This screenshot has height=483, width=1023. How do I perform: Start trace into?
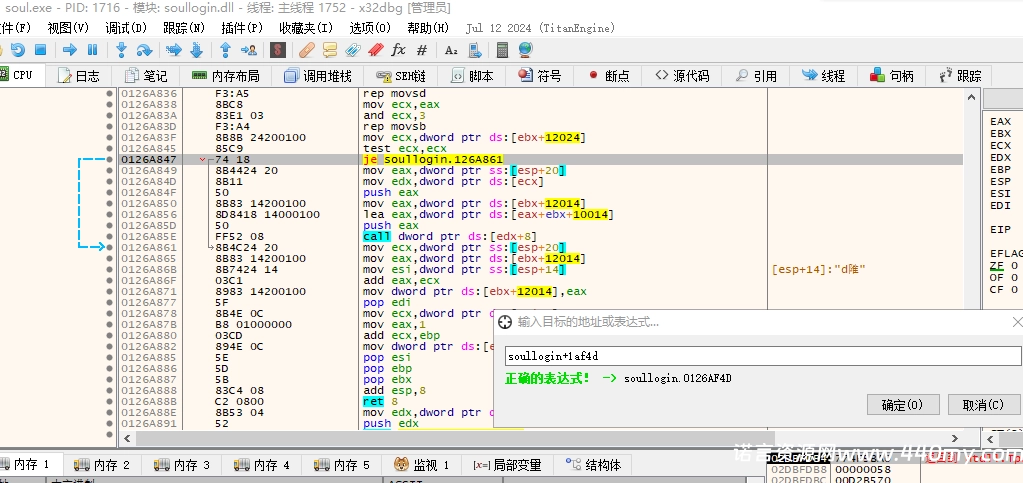click(174, 50)
